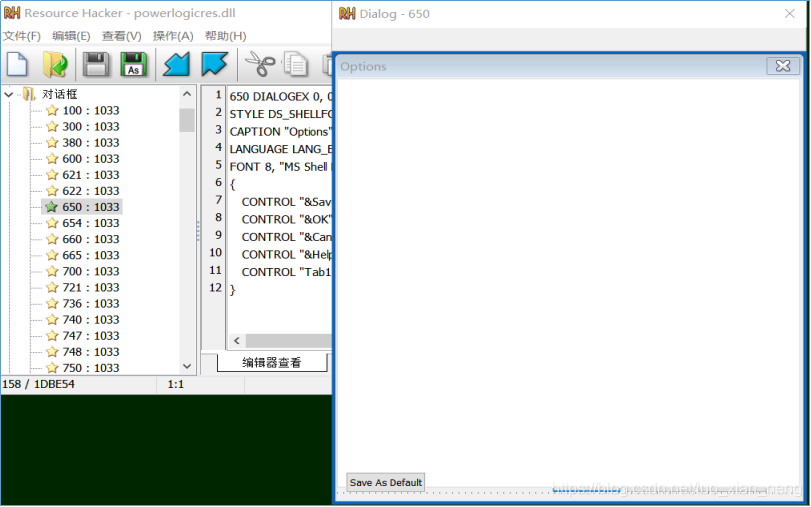Image resolution: width=811 pixels, height=507 pixels.
Task: Cut with the scissors toolbar icon
Action: 260,64
